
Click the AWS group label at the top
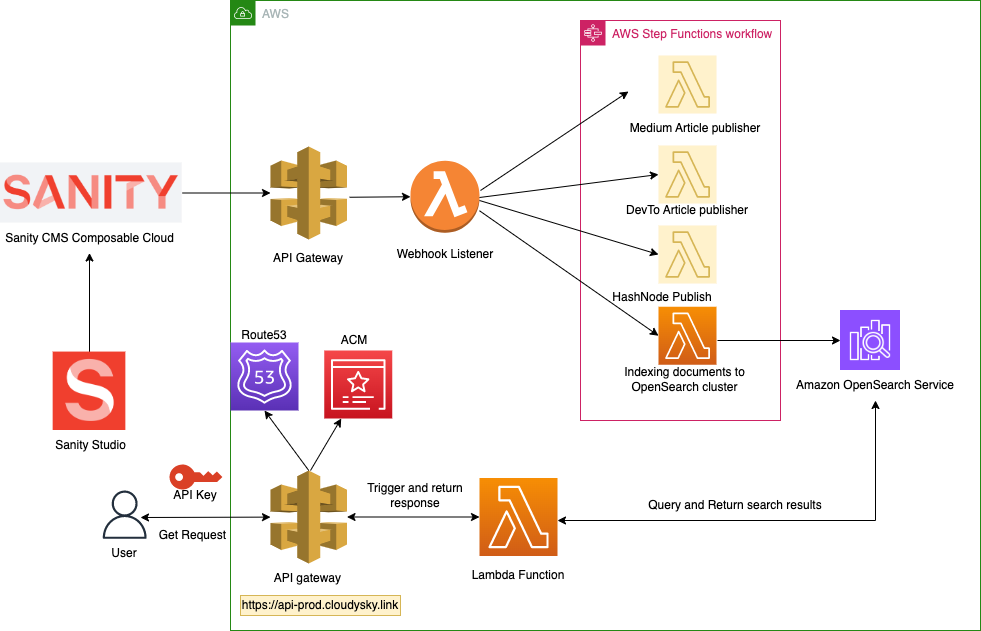click(x=274, y=13)
